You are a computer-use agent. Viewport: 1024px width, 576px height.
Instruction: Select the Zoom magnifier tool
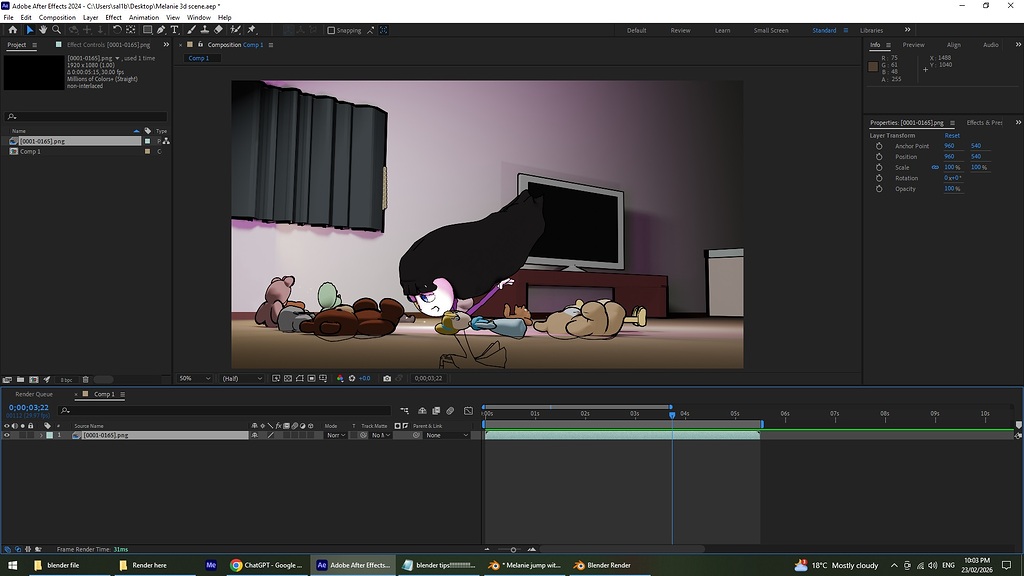[x=57, y=30]
